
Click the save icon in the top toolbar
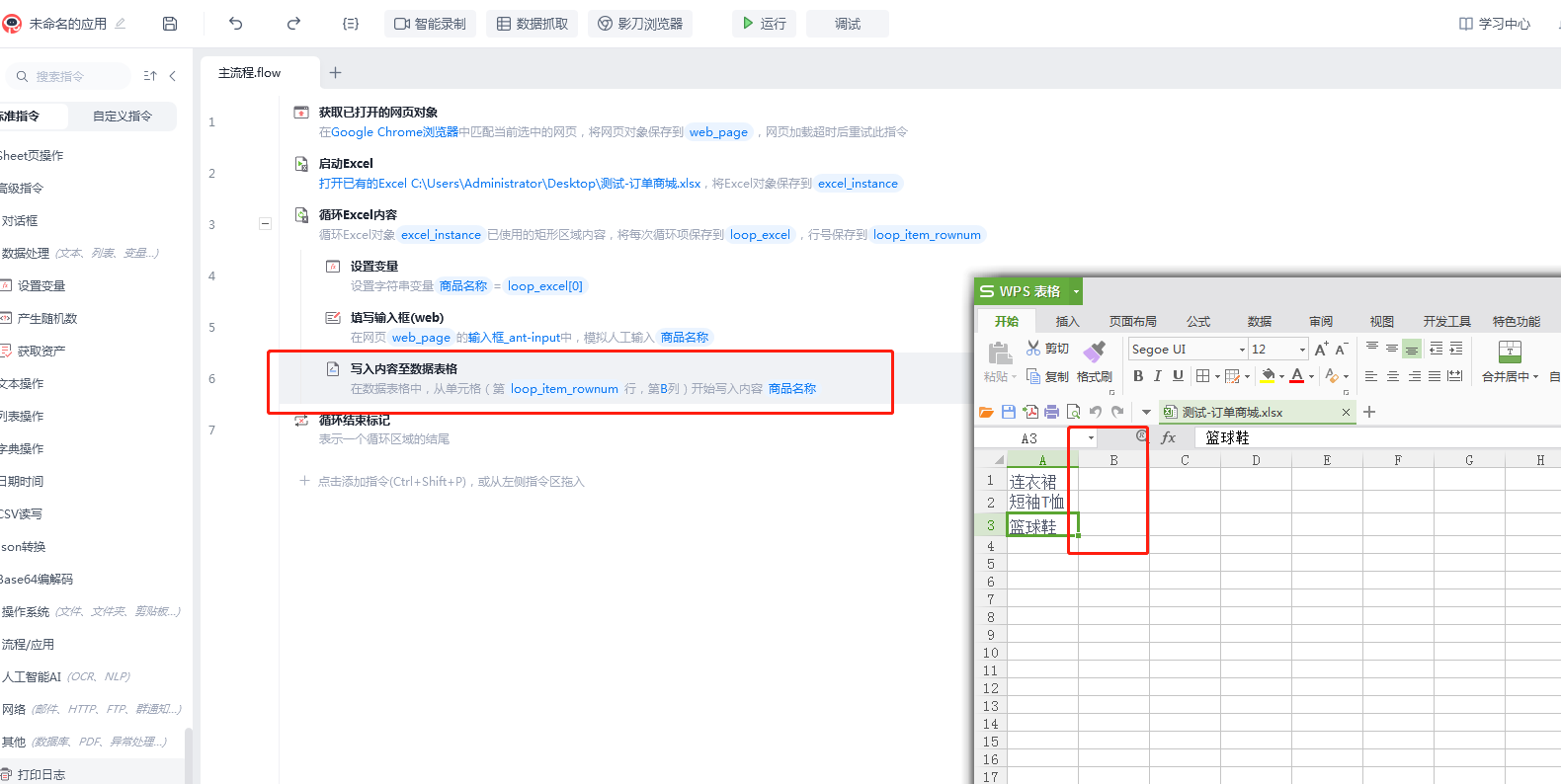(x=170, y=24)
